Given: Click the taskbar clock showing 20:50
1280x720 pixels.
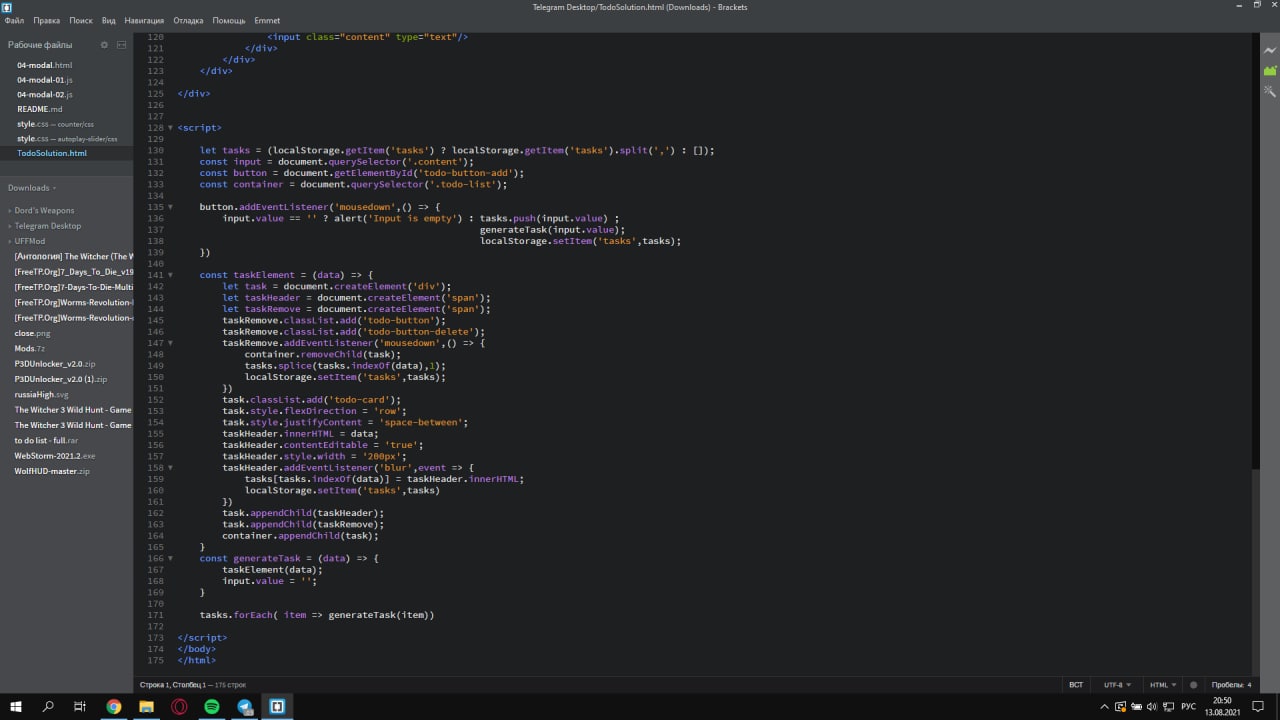Looking at the screenshot, I should [1223, 707].
